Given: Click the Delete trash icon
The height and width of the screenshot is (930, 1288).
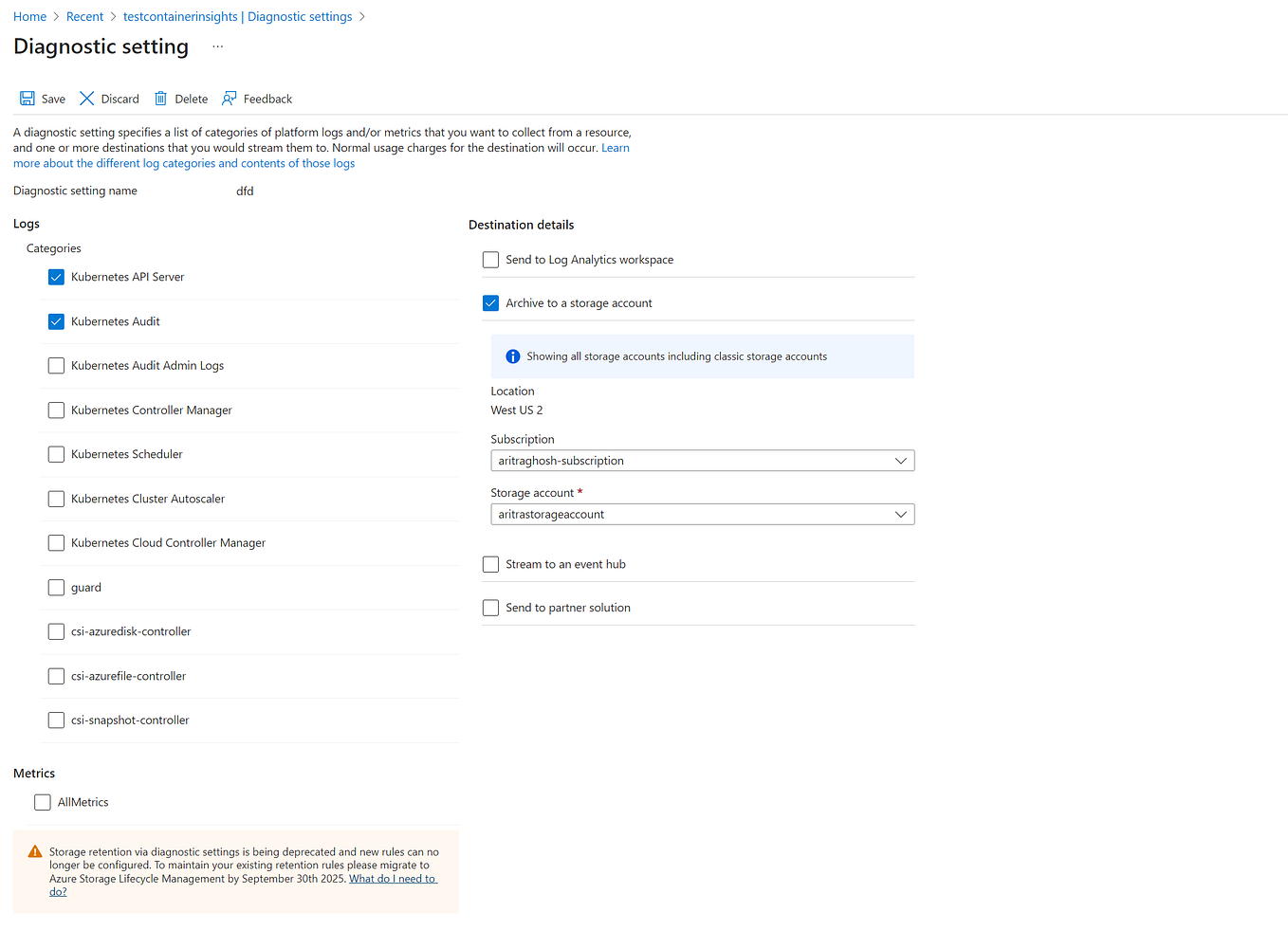Looking at the screenshot, I should click(x=158, y=98).
